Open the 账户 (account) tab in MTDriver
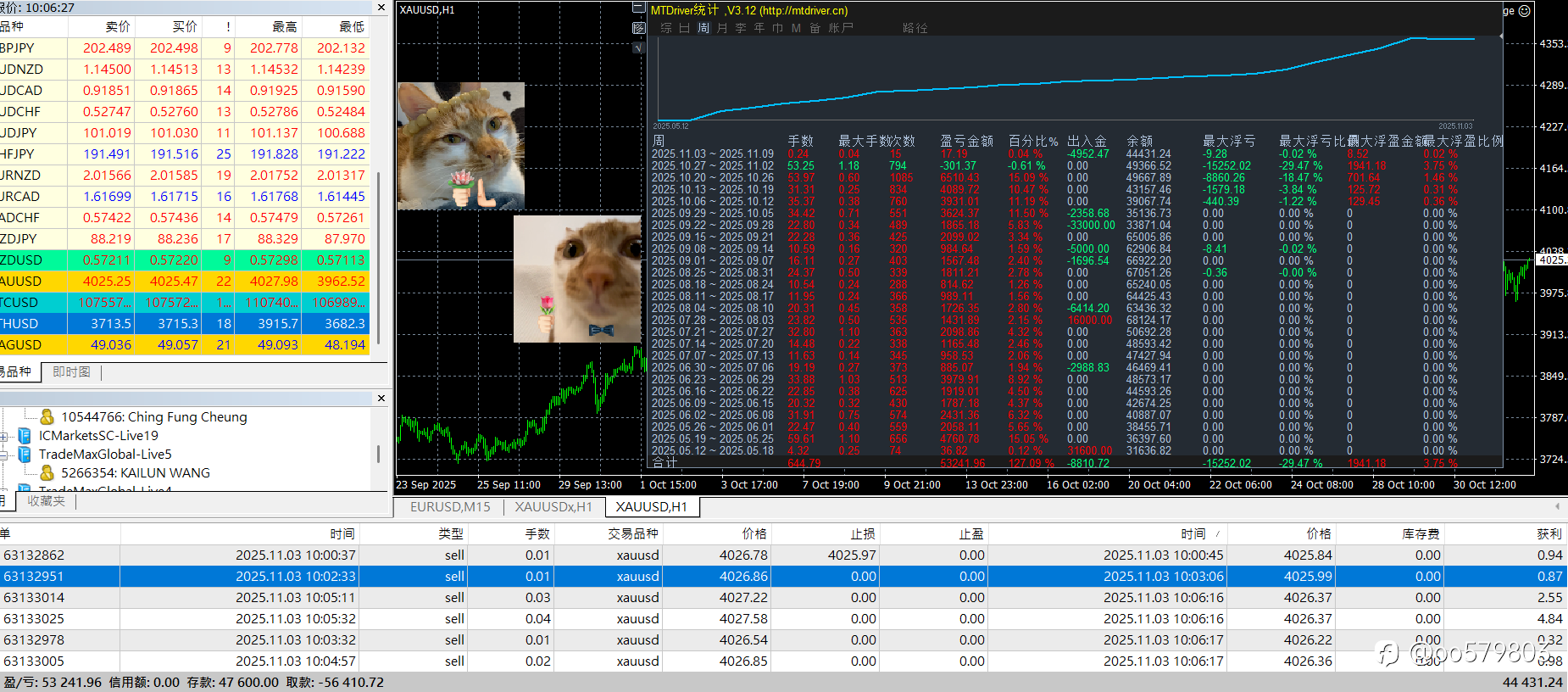Screen dimensions: 1568x692 pyautogui.click(x=841, y=28)
